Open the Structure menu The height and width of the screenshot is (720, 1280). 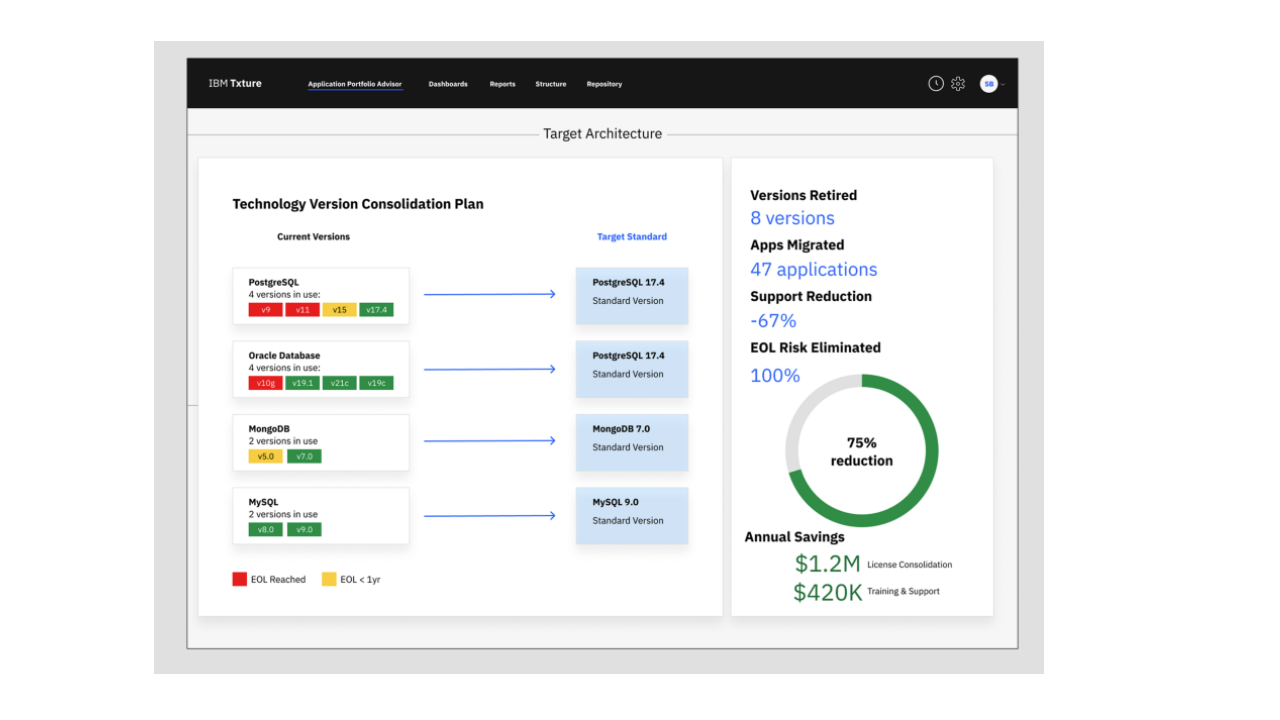551,84
